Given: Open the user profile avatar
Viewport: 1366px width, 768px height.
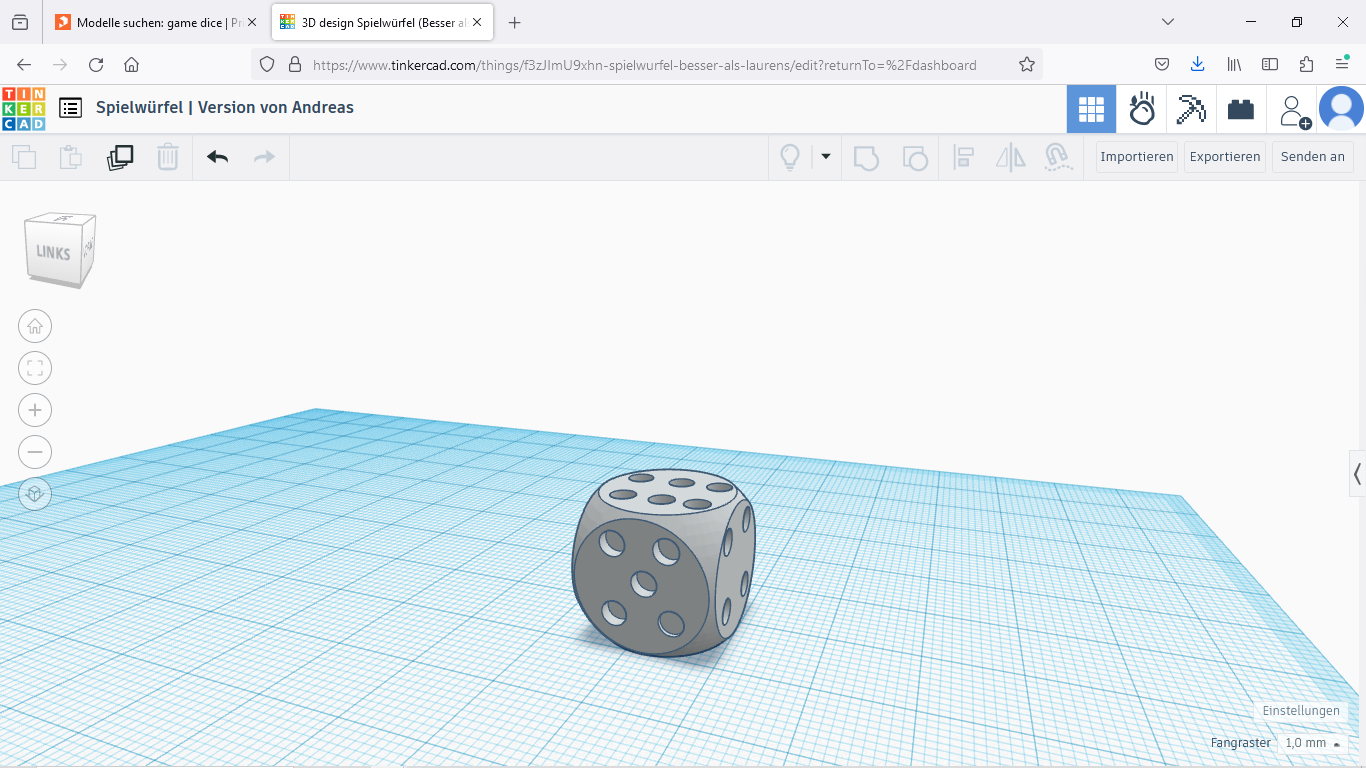Looking at the screenshot, I should (x=1341, y=109).
